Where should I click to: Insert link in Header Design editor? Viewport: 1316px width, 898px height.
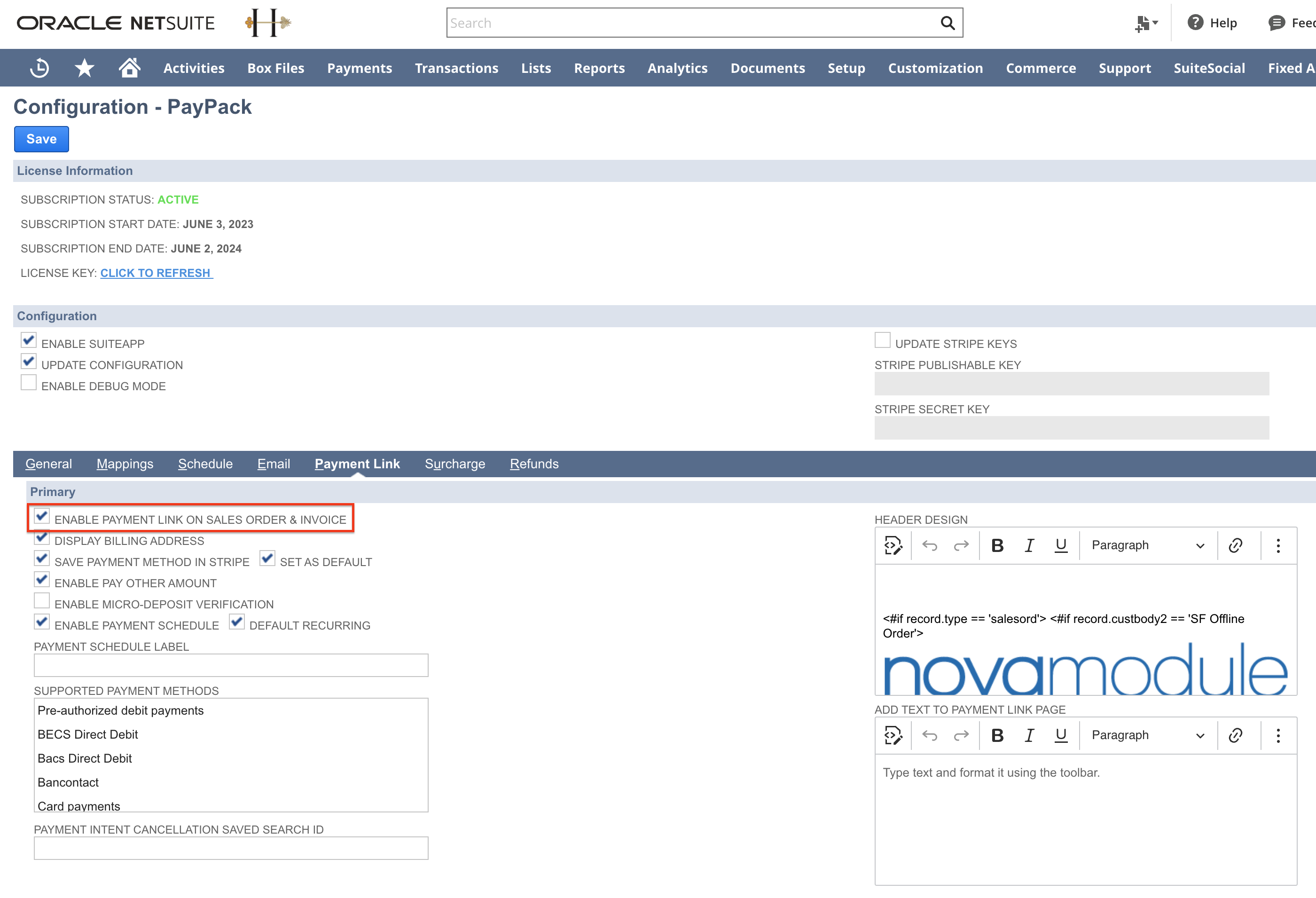(1236, 545)
